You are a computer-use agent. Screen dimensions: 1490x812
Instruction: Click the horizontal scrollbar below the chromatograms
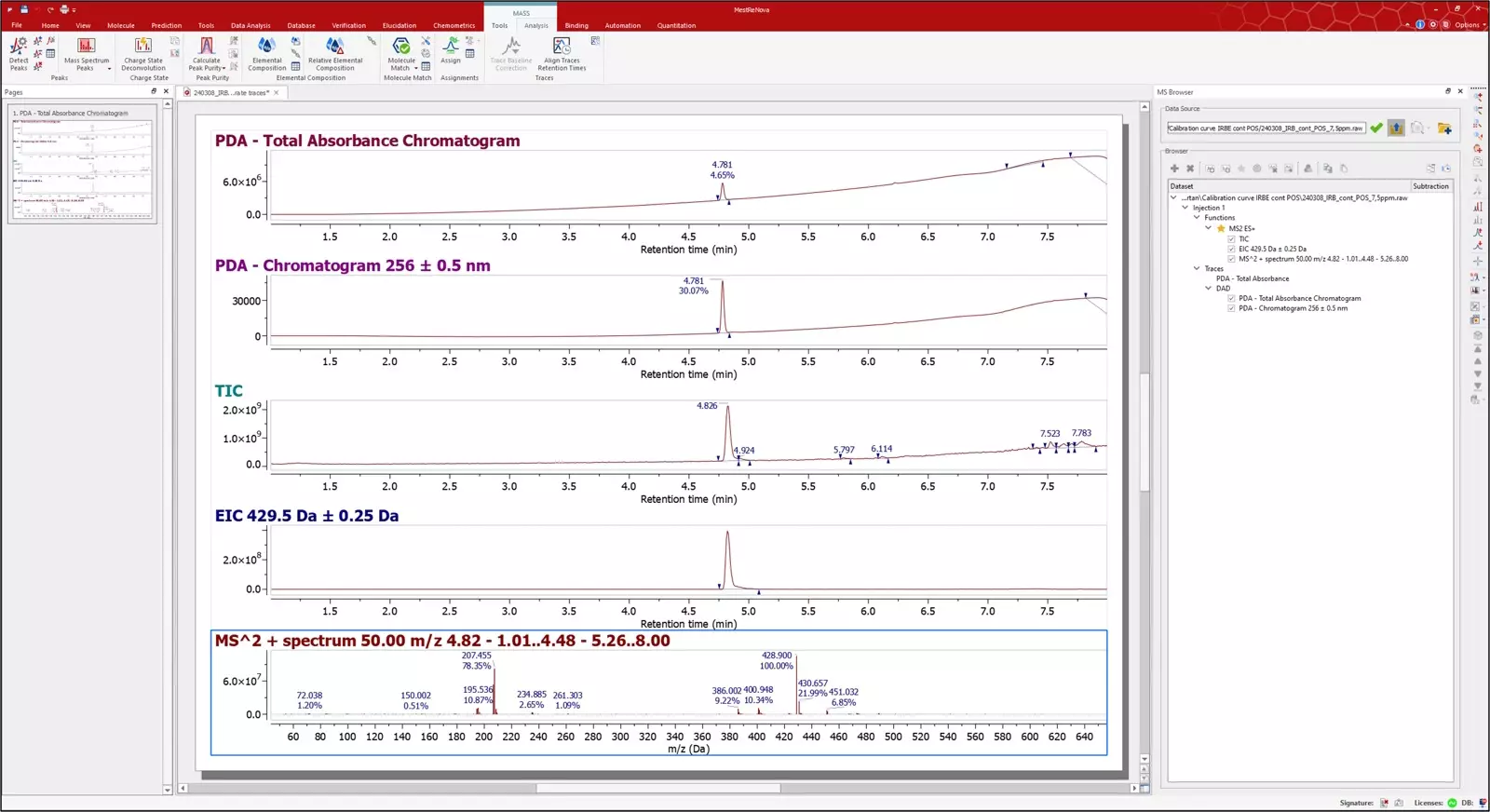pos(657,788)
